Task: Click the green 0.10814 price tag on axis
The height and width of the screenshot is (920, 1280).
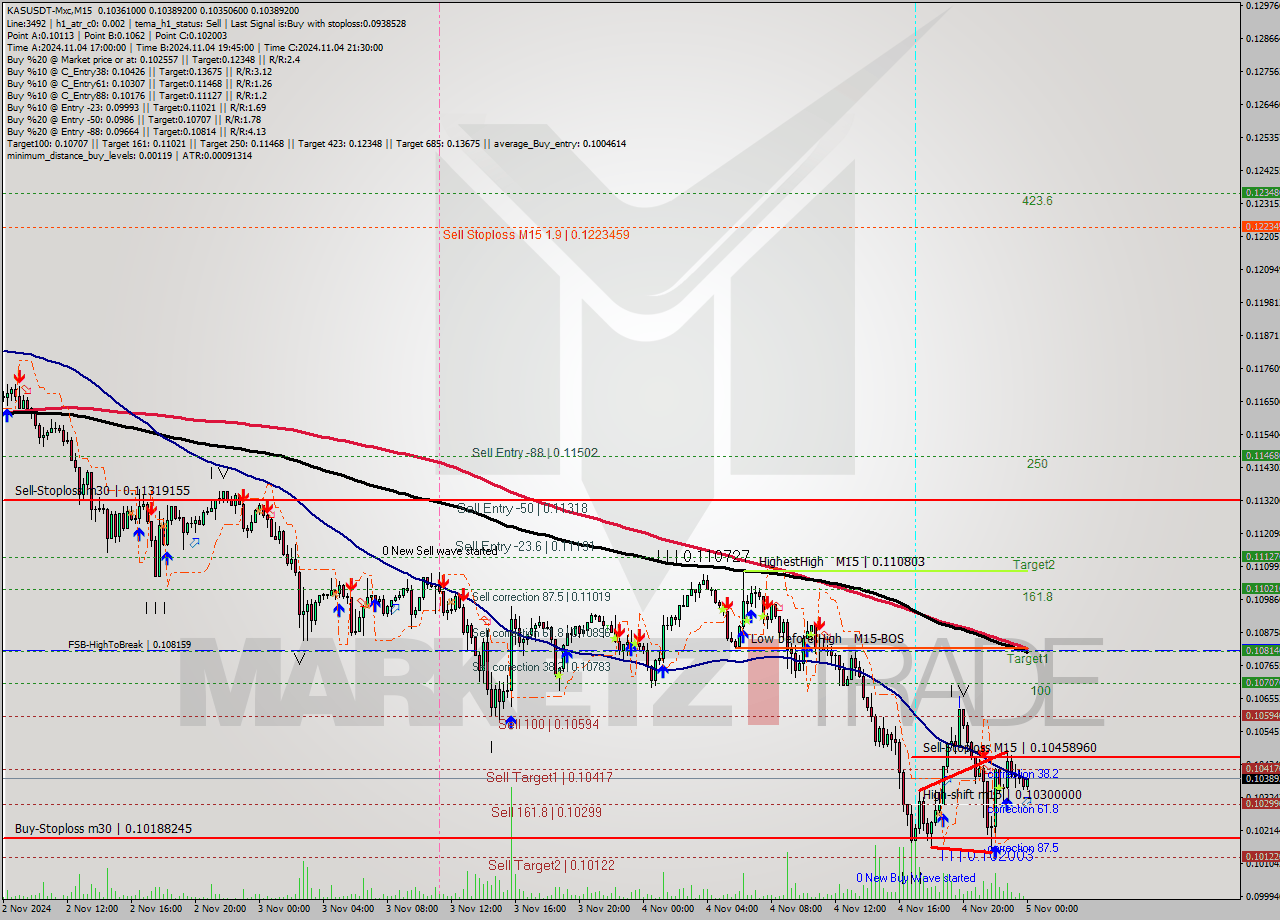Action: pos(1260,650)
